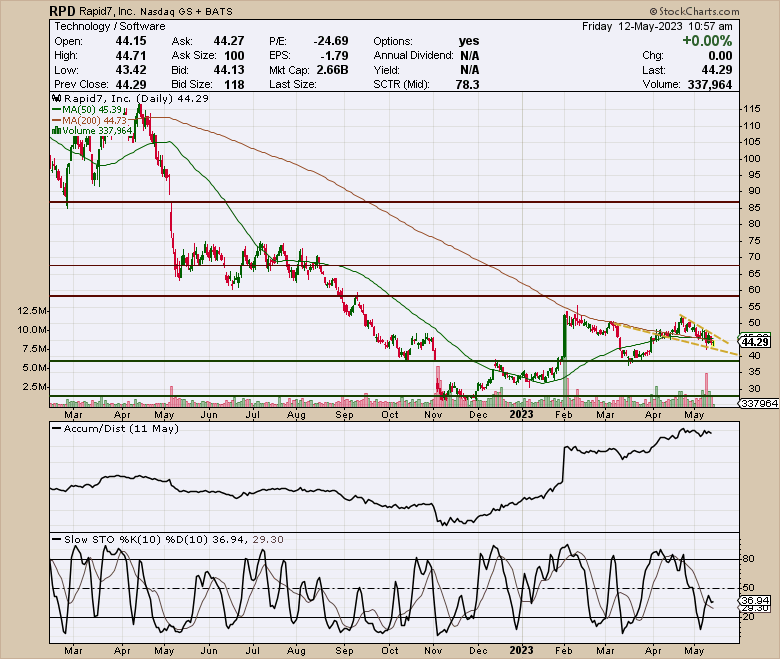Click the Volume 337,964 legend text

[x=98, y=131]
